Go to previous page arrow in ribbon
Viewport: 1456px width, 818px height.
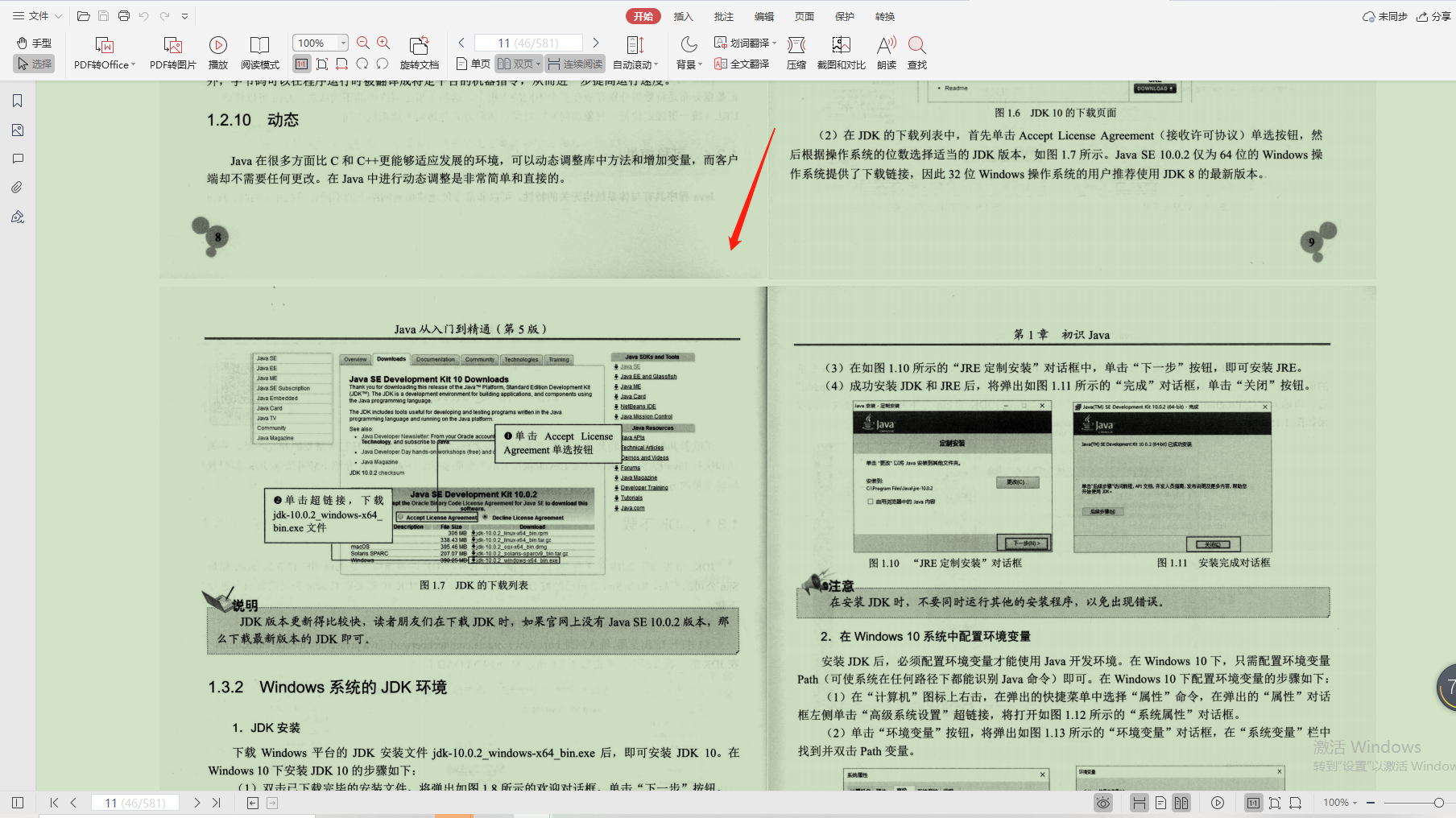461,43
